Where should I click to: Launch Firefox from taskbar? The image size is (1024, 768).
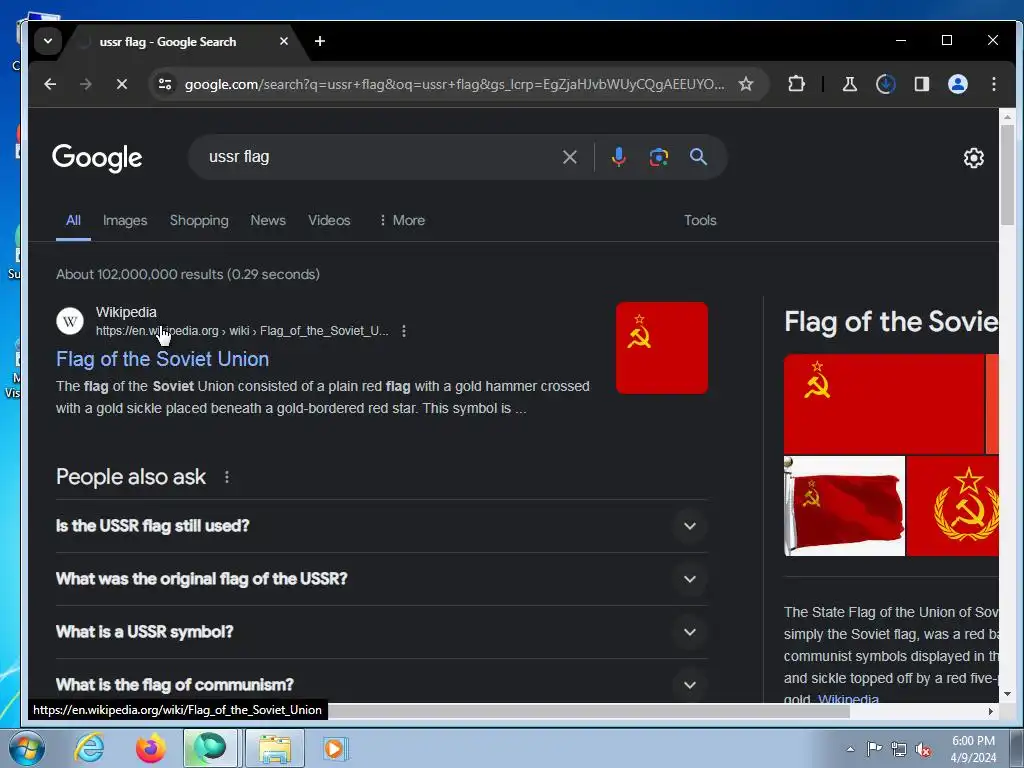tap(150, 748)
